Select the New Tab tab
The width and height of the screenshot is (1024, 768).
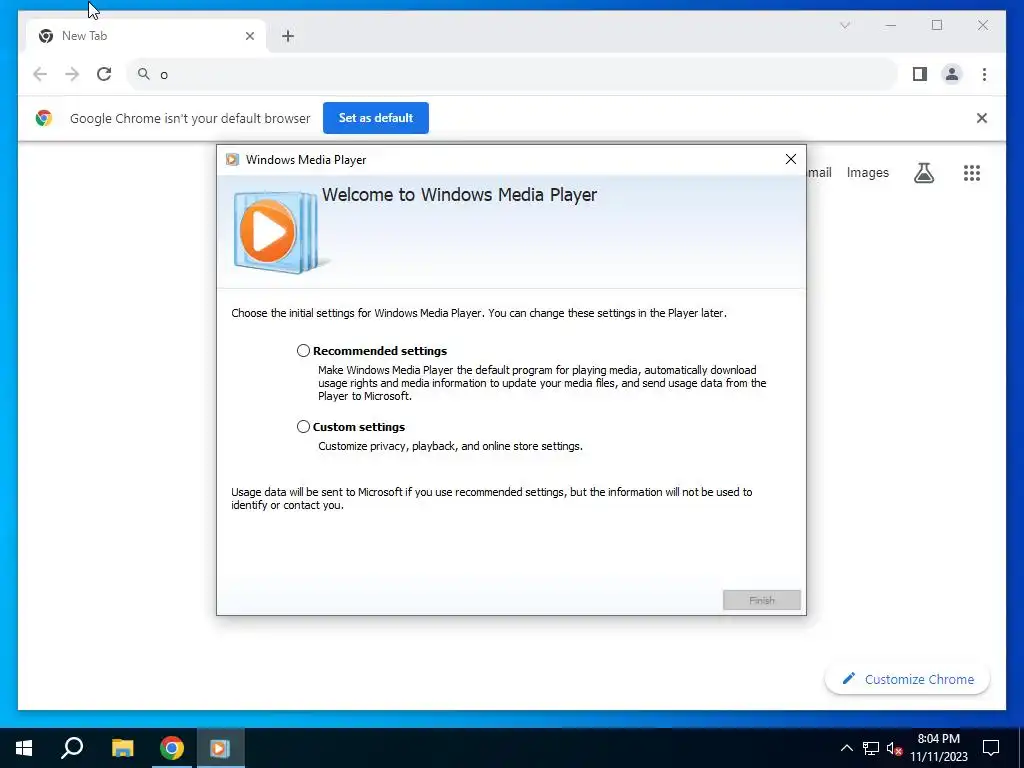146,36
